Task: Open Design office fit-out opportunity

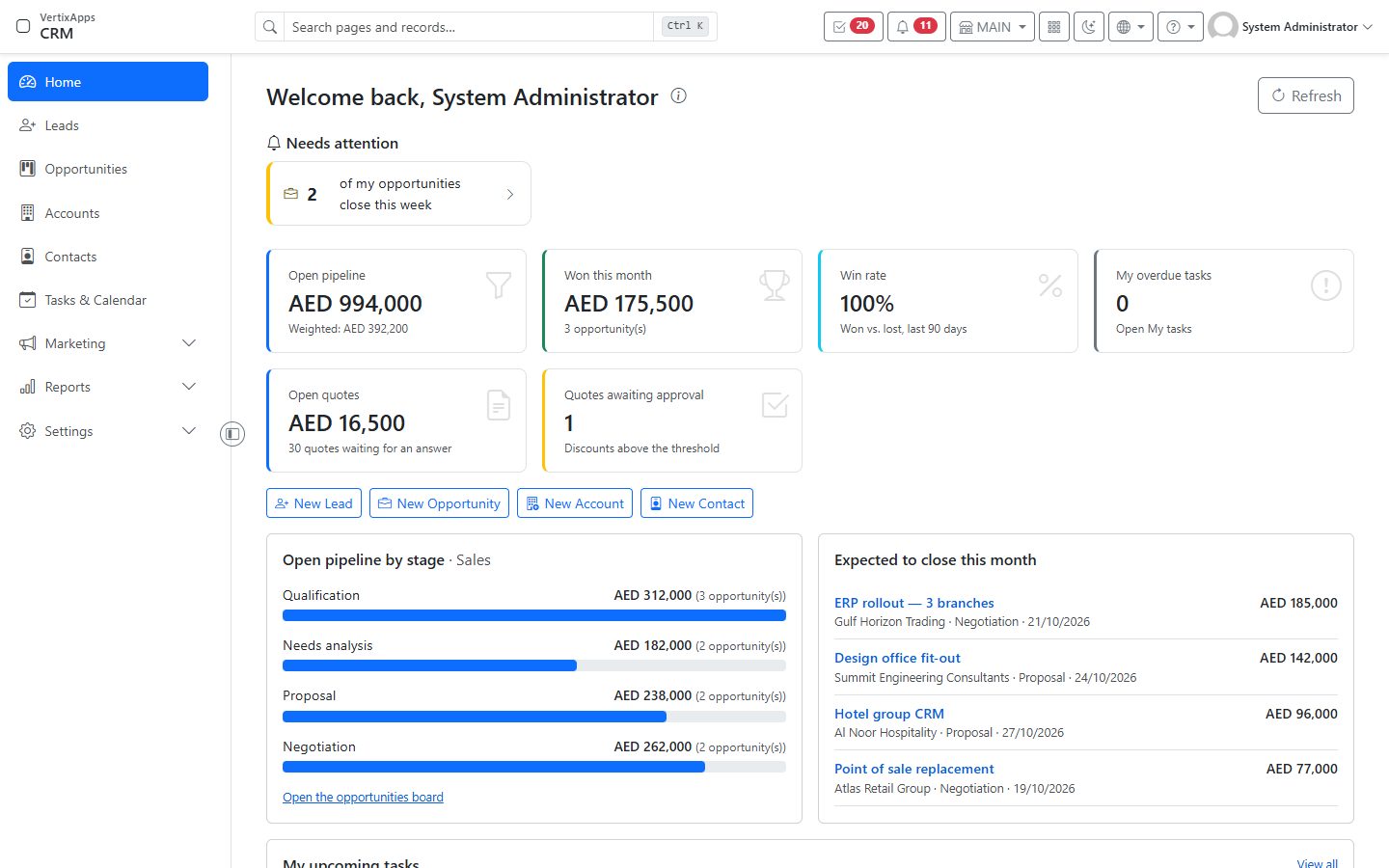Action: [x=897, y=658]
